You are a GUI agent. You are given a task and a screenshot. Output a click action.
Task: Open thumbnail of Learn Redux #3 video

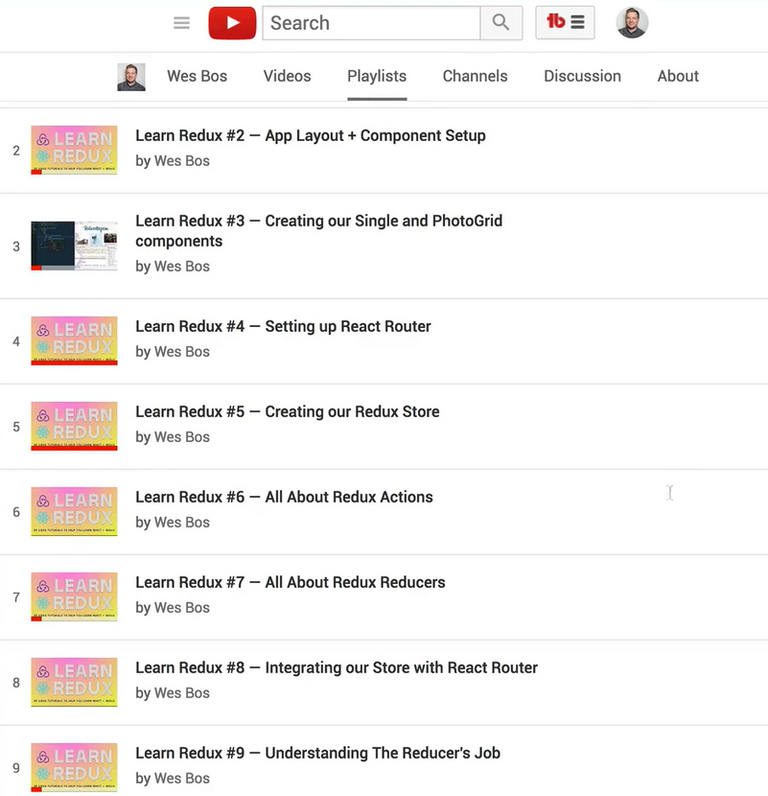[74, 246]
